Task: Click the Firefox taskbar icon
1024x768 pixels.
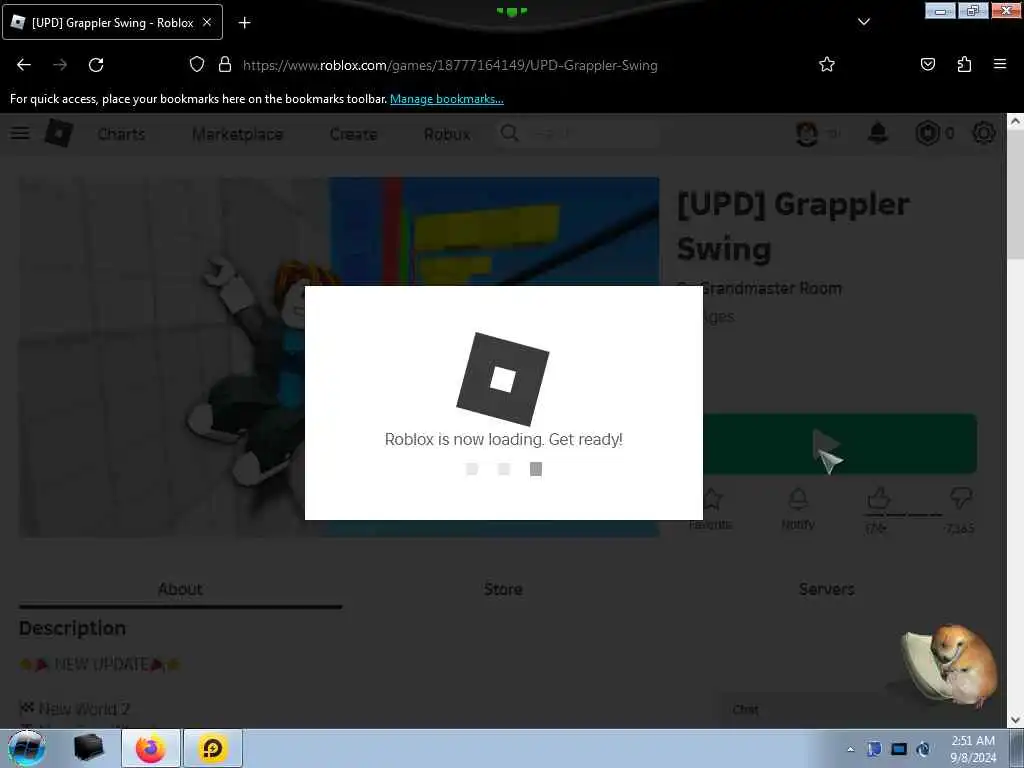Action: pos(151,748)
